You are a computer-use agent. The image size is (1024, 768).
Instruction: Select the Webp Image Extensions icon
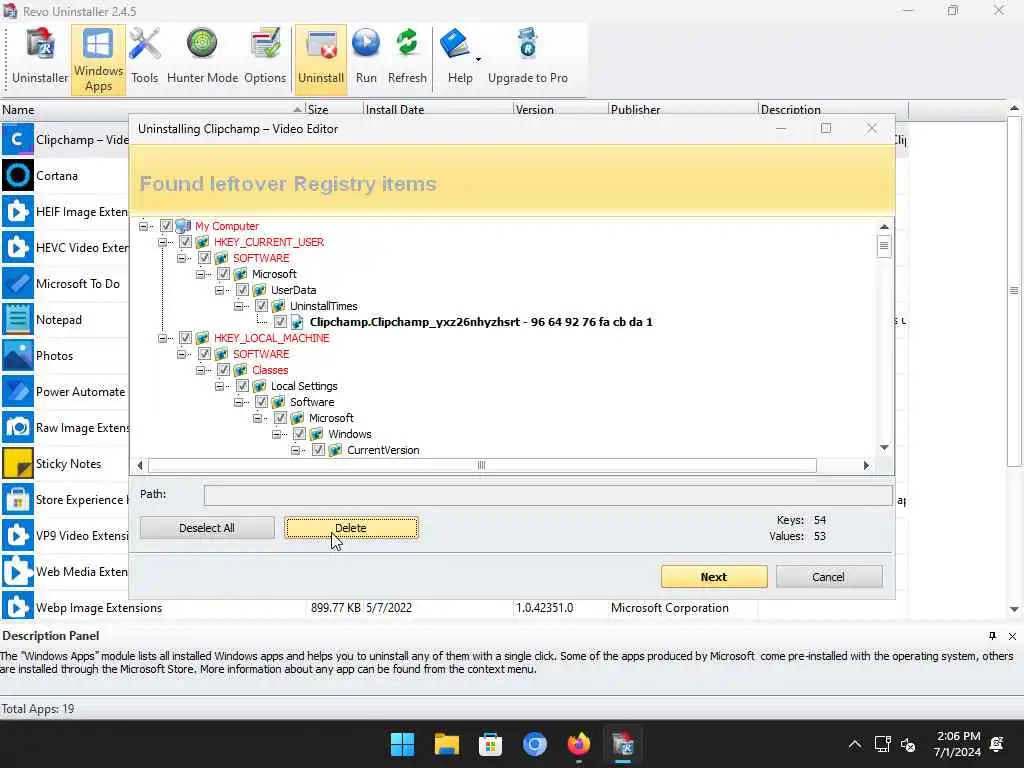click(18, 607)
